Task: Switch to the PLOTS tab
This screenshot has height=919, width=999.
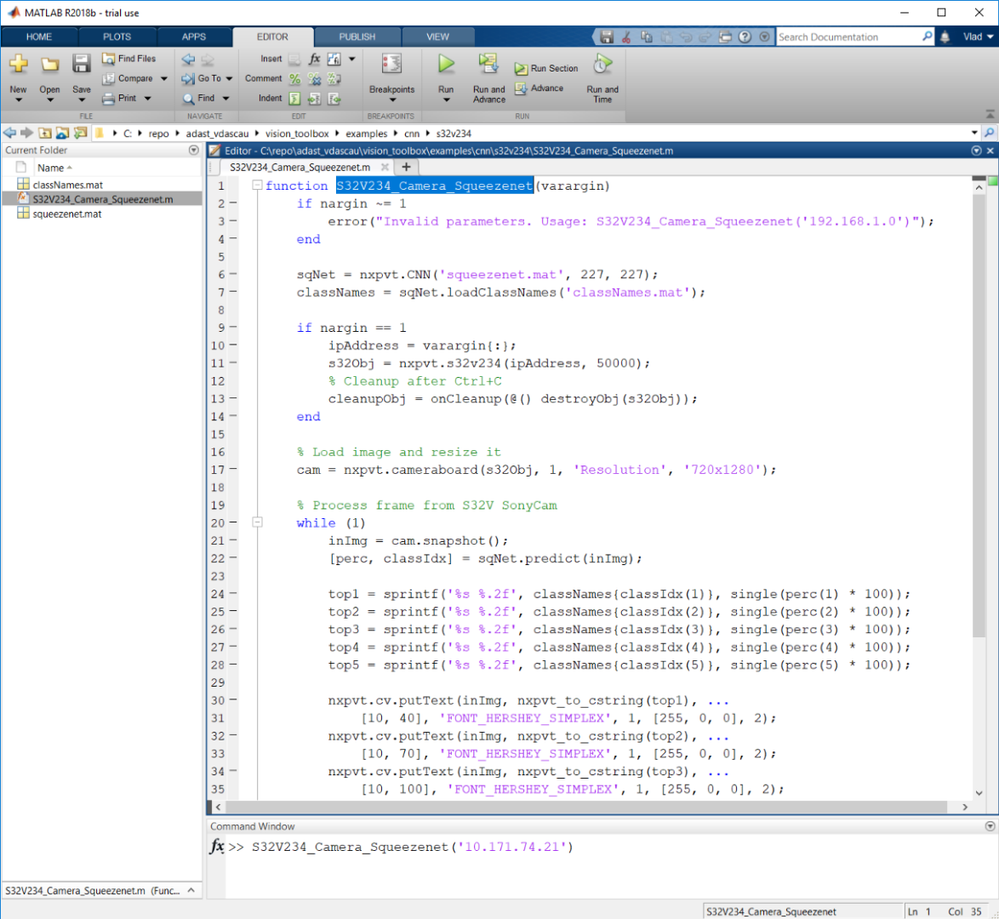Action: click(x=117, y=37)
